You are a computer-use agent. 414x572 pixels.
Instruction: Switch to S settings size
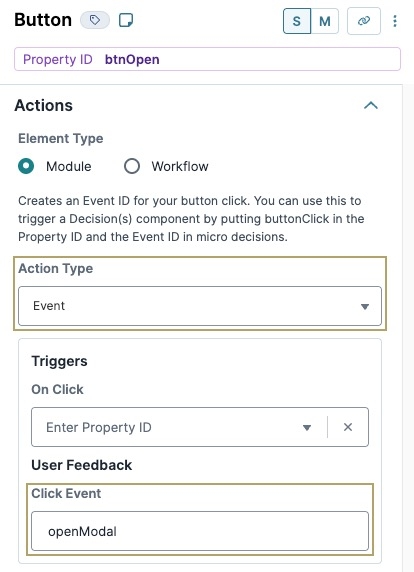(297, 21)
